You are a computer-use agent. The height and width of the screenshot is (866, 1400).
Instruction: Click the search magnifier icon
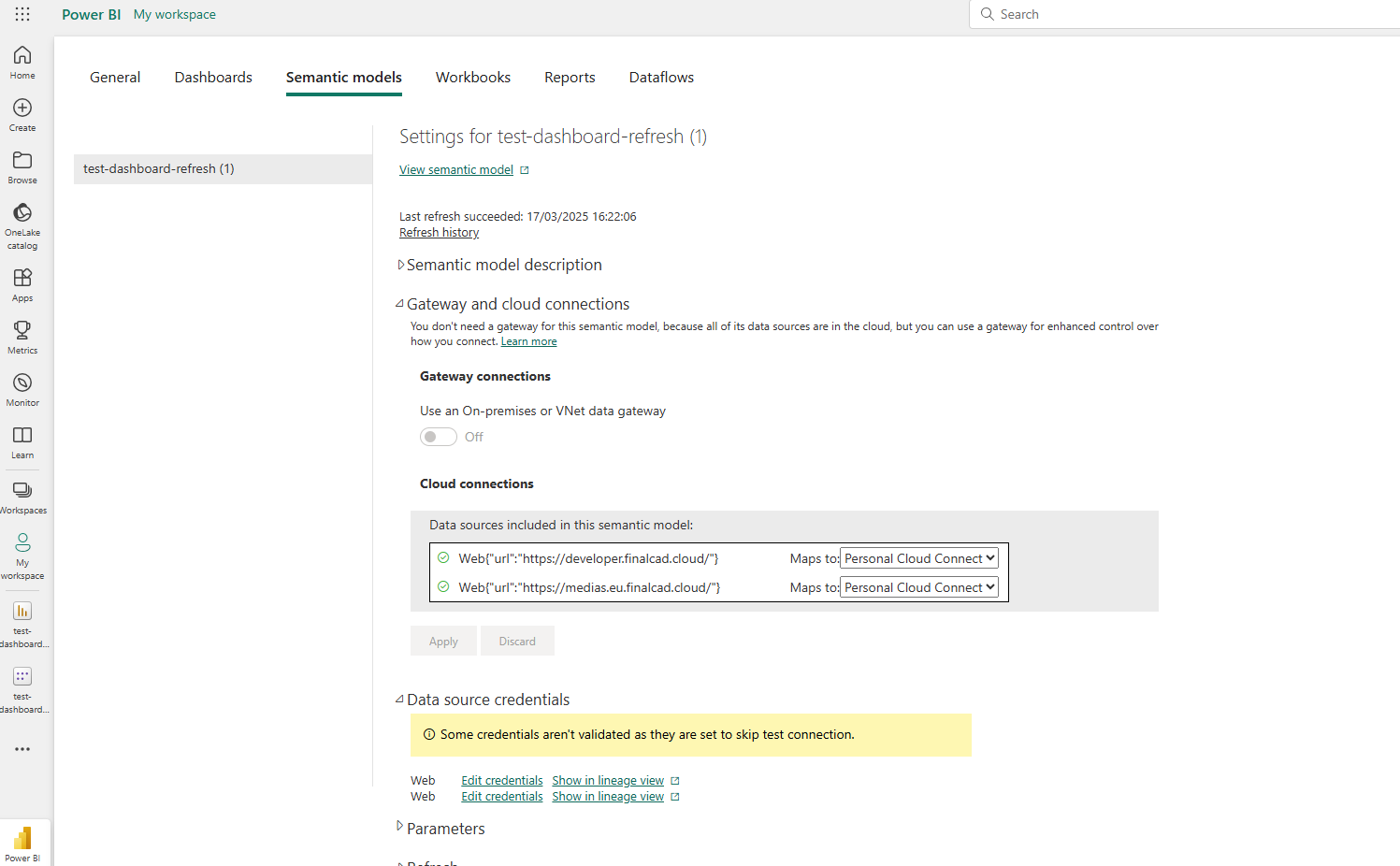coord(987,14)
